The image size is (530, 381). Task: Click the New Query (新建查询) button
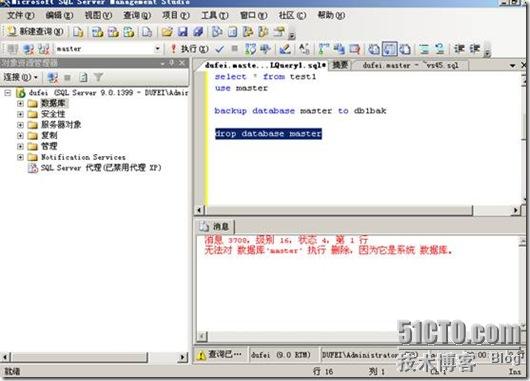[35, 32]
